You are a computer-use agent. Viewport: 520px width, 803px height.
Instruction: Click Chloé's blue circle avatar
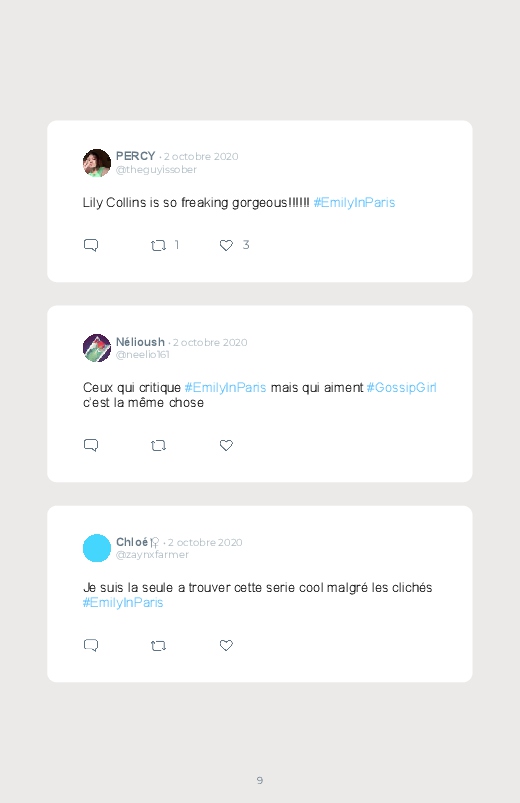pos(97,548)
